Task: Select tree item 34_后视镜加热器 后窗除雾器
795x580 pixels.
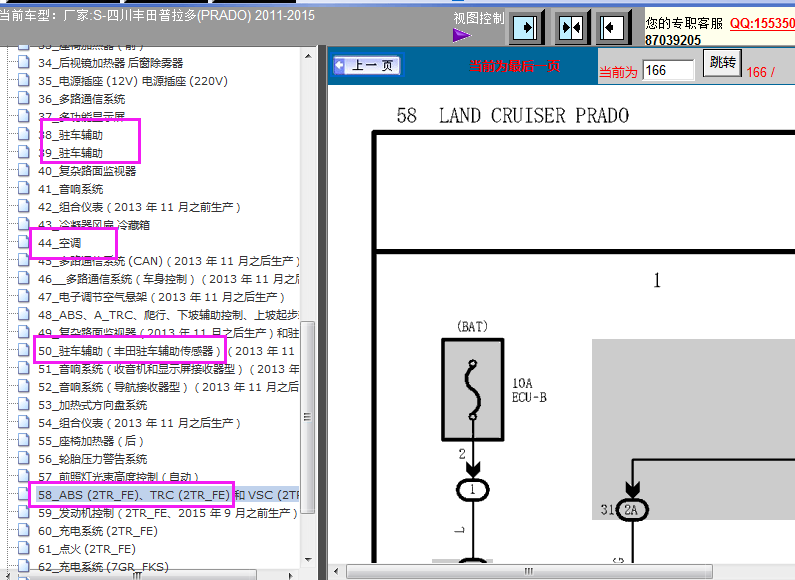Action: (x=111, y=63)
